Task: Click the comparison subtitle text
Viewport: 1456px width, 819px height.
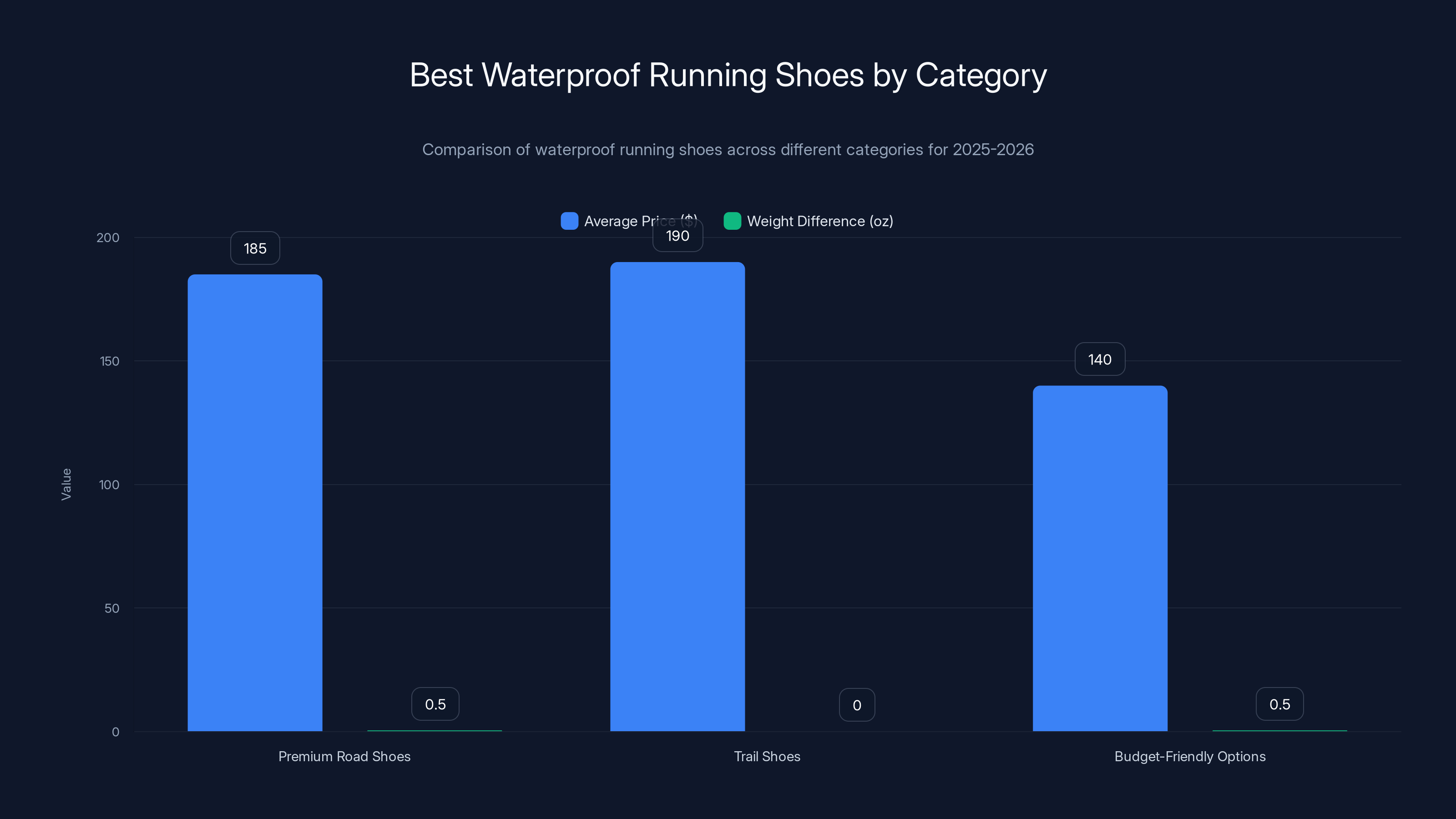Action: click(728, 150)
